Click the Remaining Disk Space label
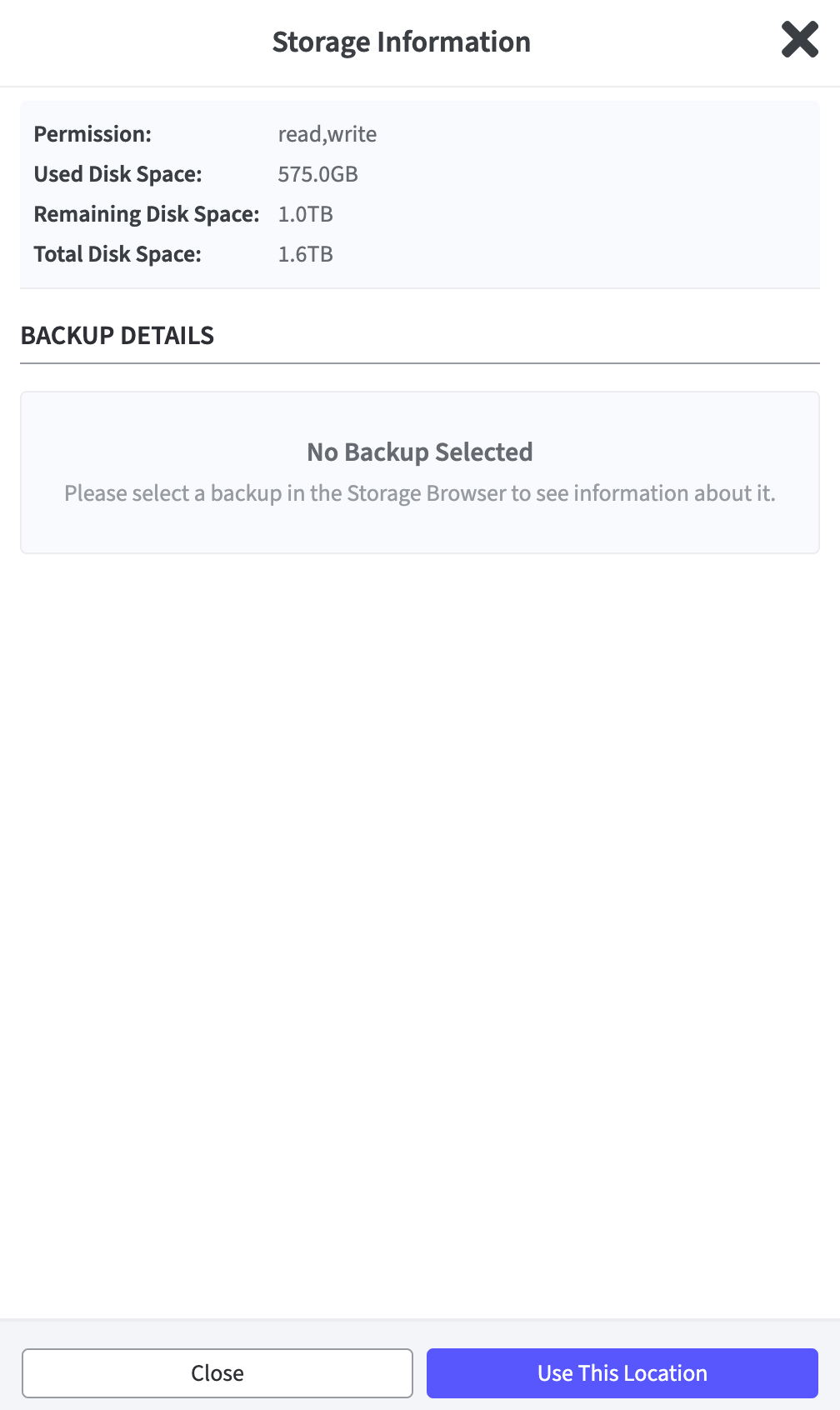 [x=147, y=214]
